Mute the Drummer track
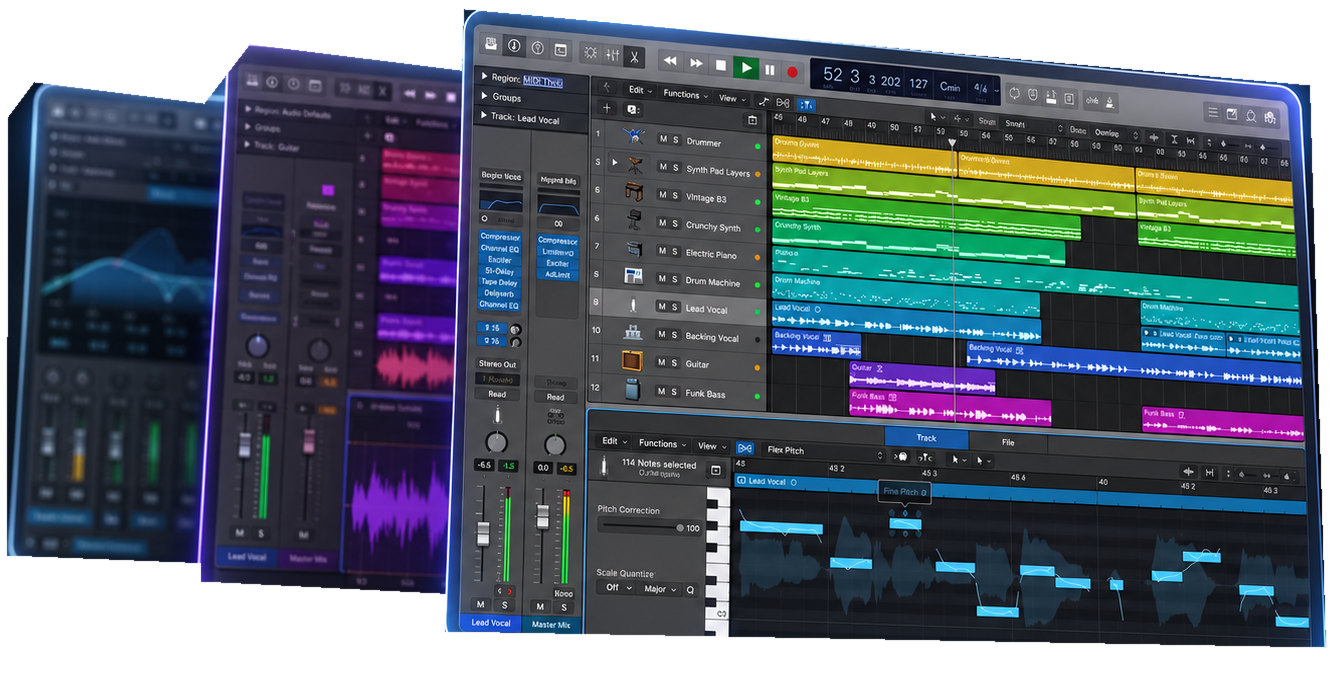 (662, 139)
